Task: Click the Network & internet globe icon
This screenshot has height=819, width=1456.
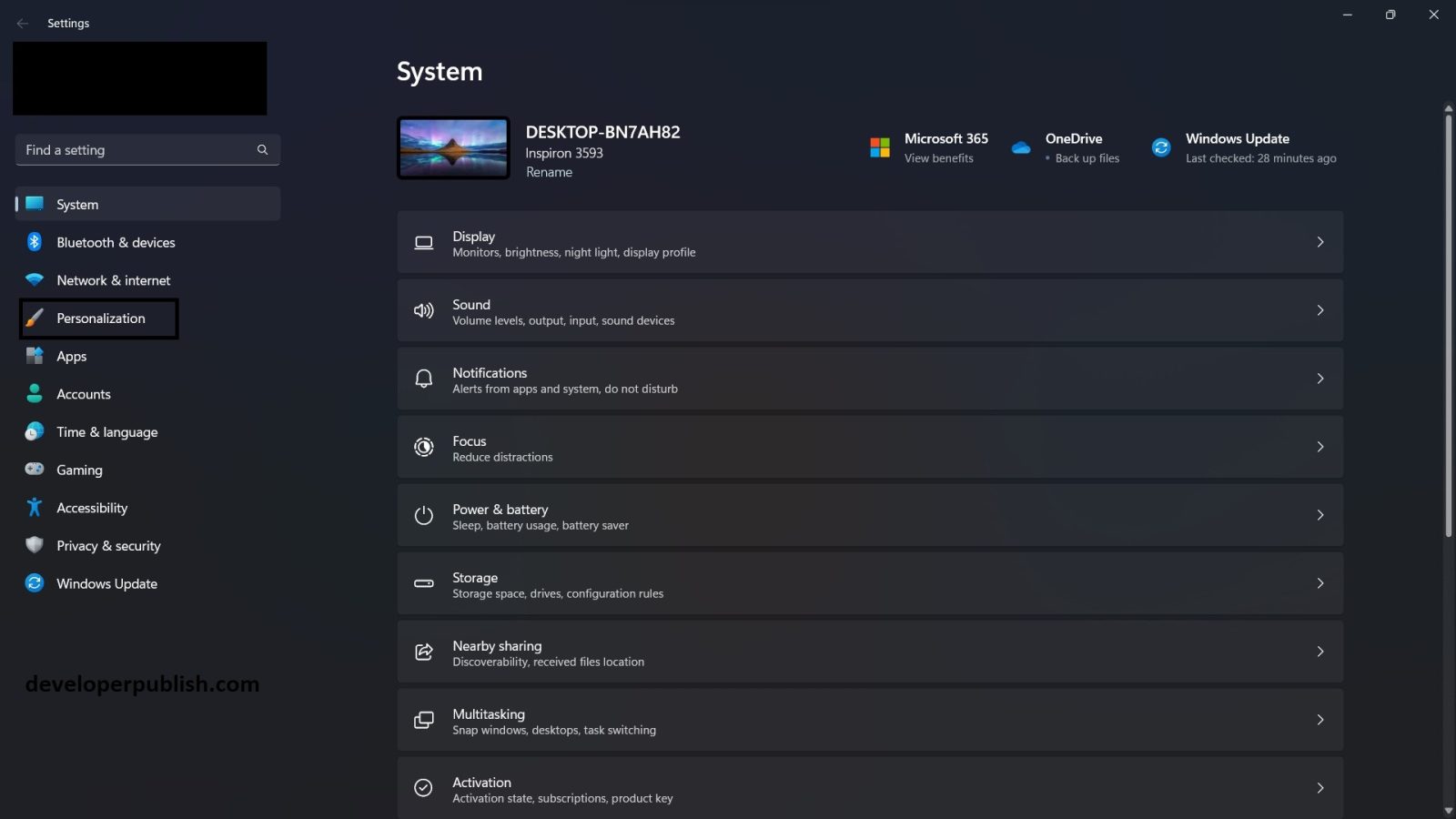Action: tap(34, 280)
